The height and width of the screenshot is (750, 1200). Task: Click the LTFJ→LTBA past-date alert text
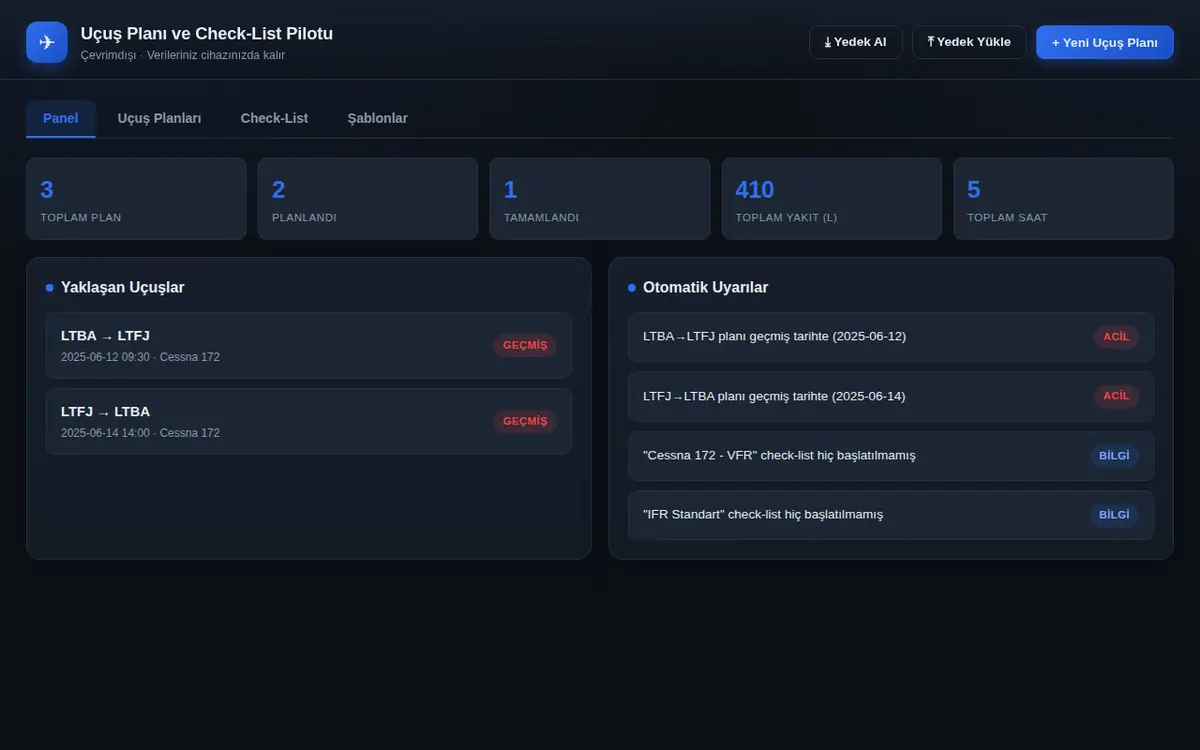coord(774,396)
